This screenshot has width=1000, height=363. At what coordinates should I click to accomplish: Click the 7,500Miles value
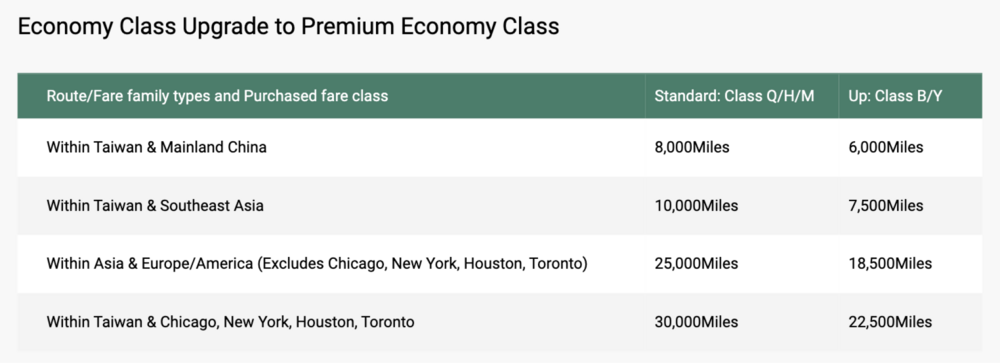[x=886, y=206]
